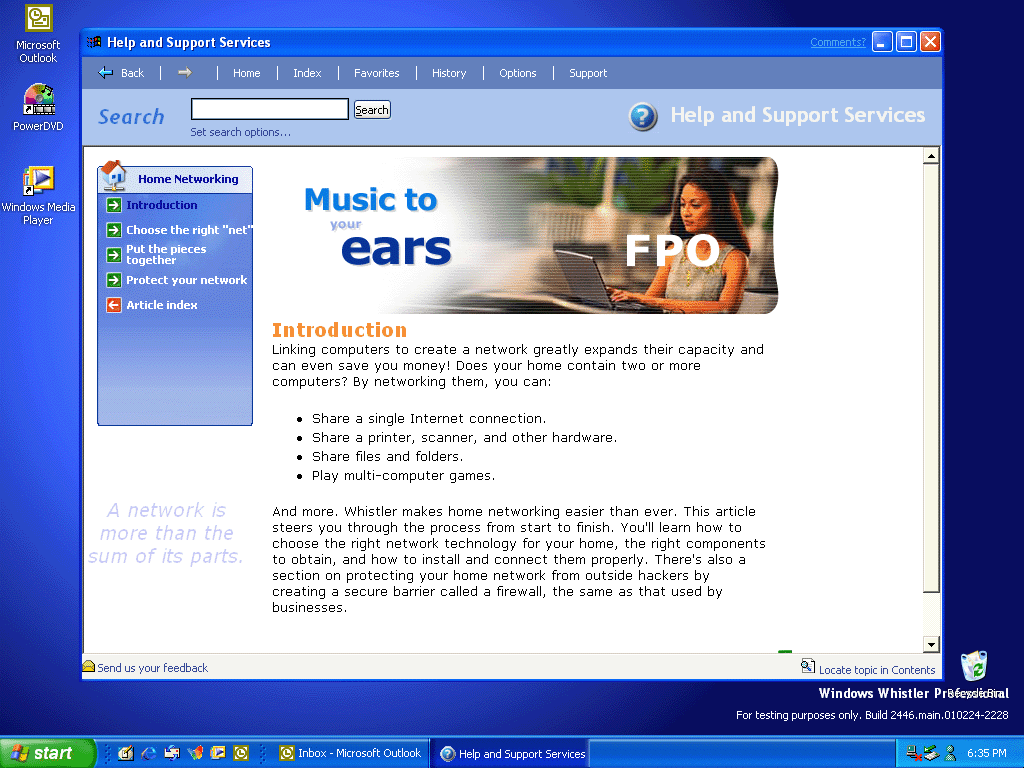Open the Index section
Screen dimensions: 1024x768
[307, 73]
